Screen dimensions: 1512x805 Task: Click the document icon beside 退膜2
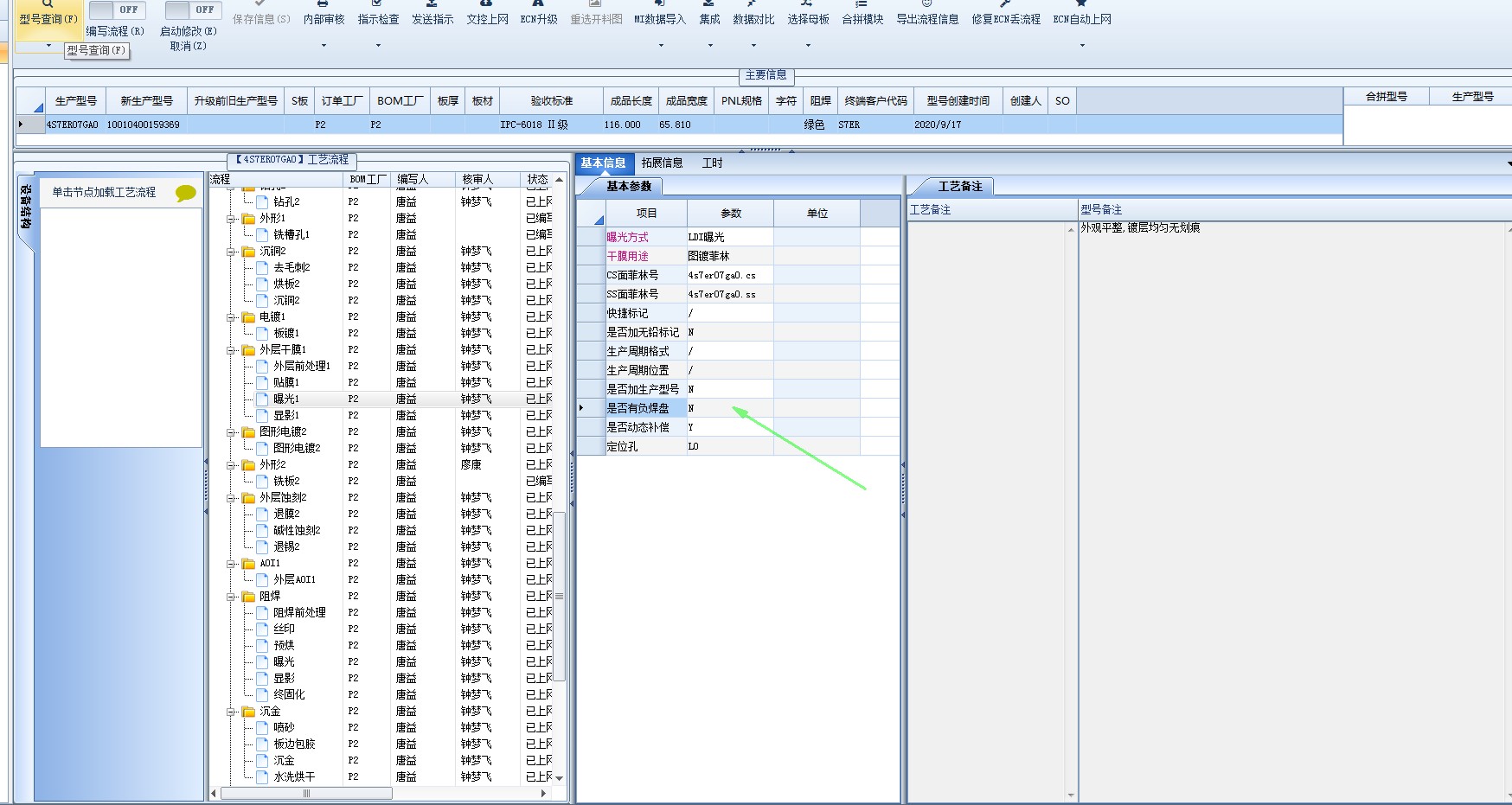262,514
